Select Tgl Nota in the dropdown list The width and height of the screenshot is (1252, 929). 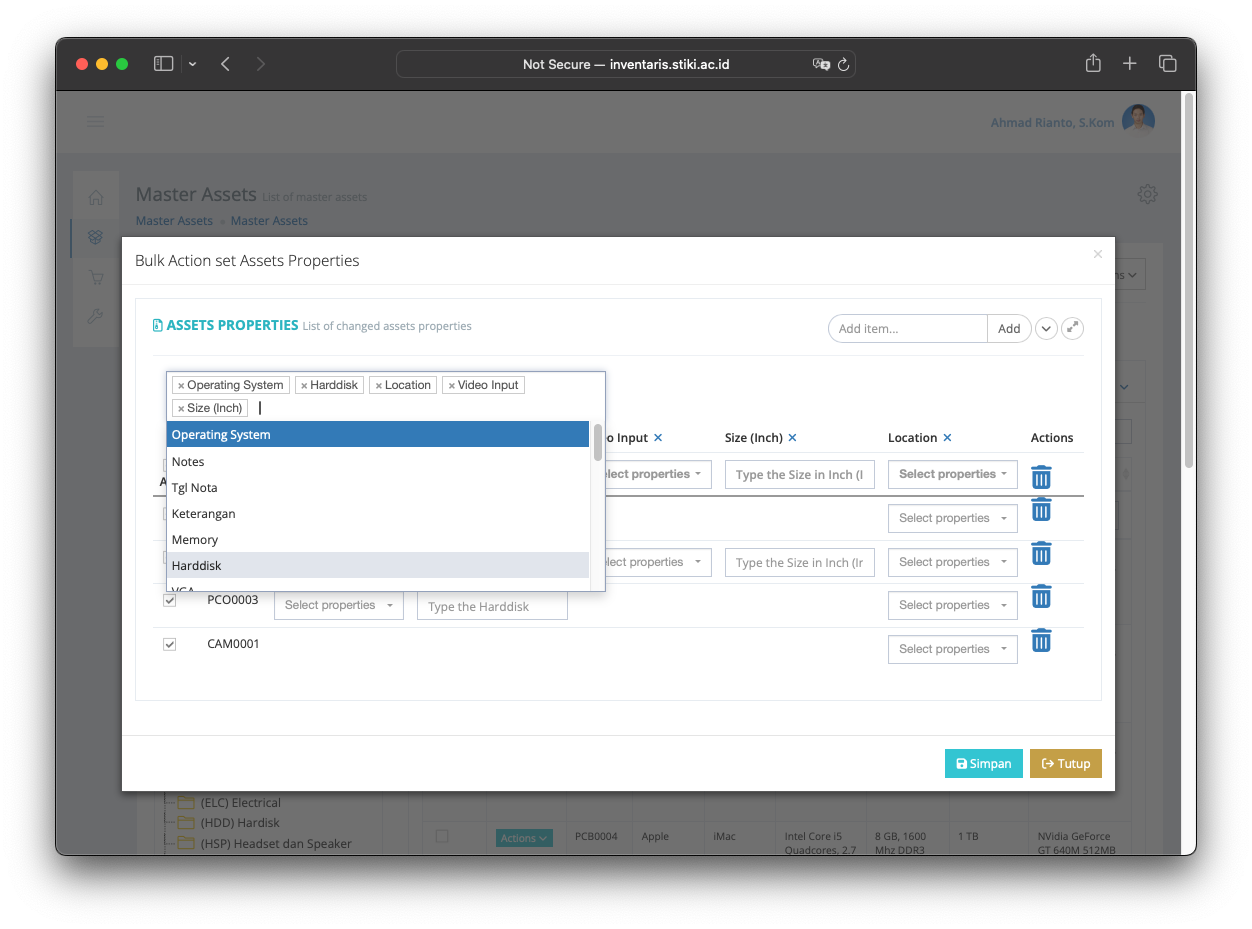194,488
